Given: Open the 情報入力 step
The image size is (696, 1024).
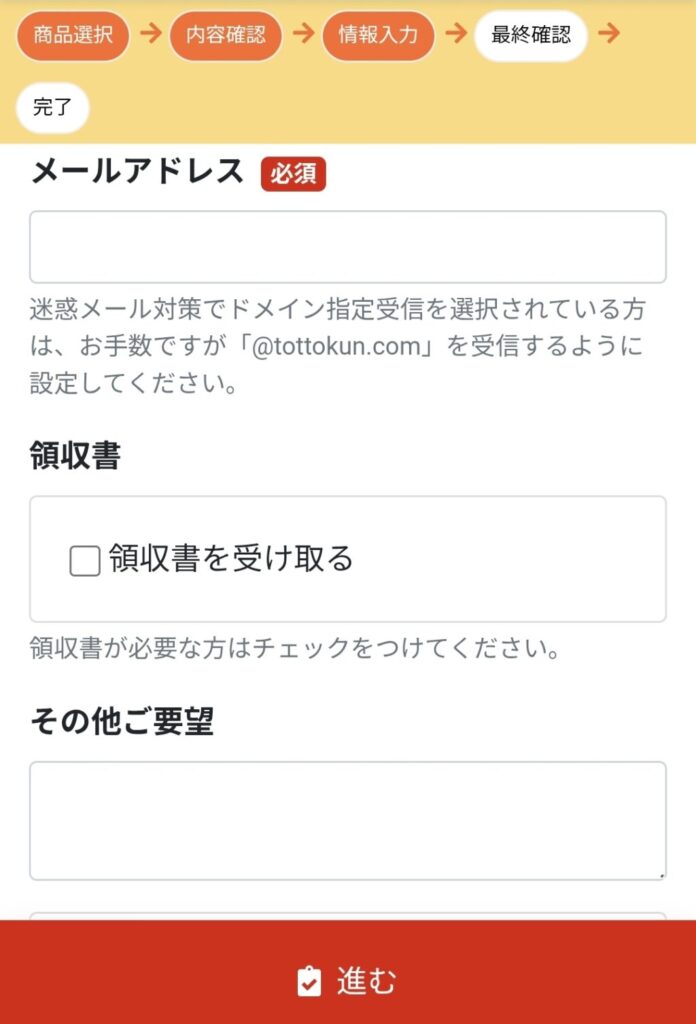Looking at the screenshot, I should click(378, 36).
